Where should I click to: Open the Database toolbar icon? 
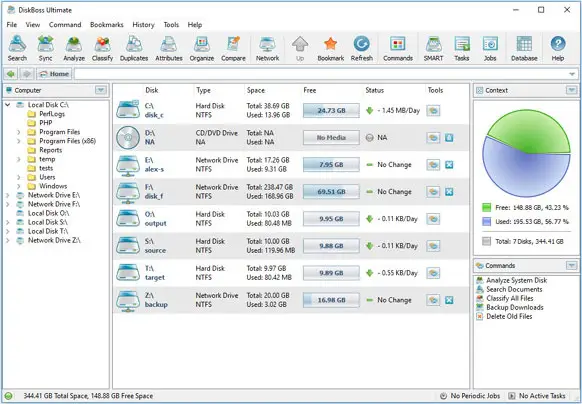[524, 49]
